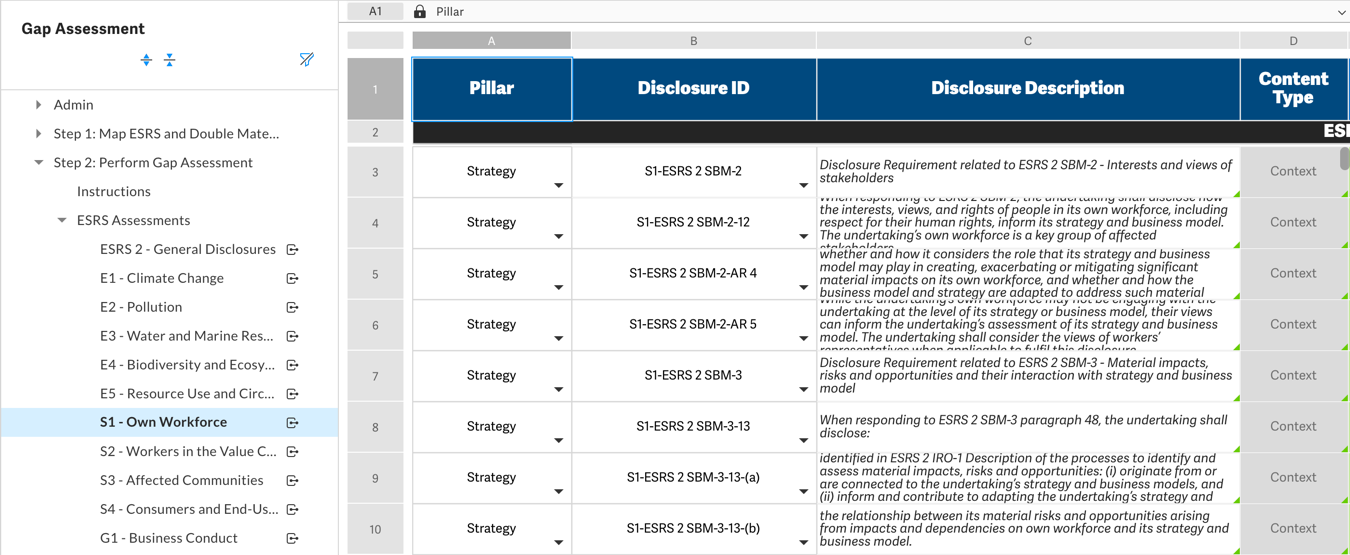Open Pillar dropdown in row 8
The width and height of the screenshot is (1350, 555).
pyautogui.click(x=559, y=441)
